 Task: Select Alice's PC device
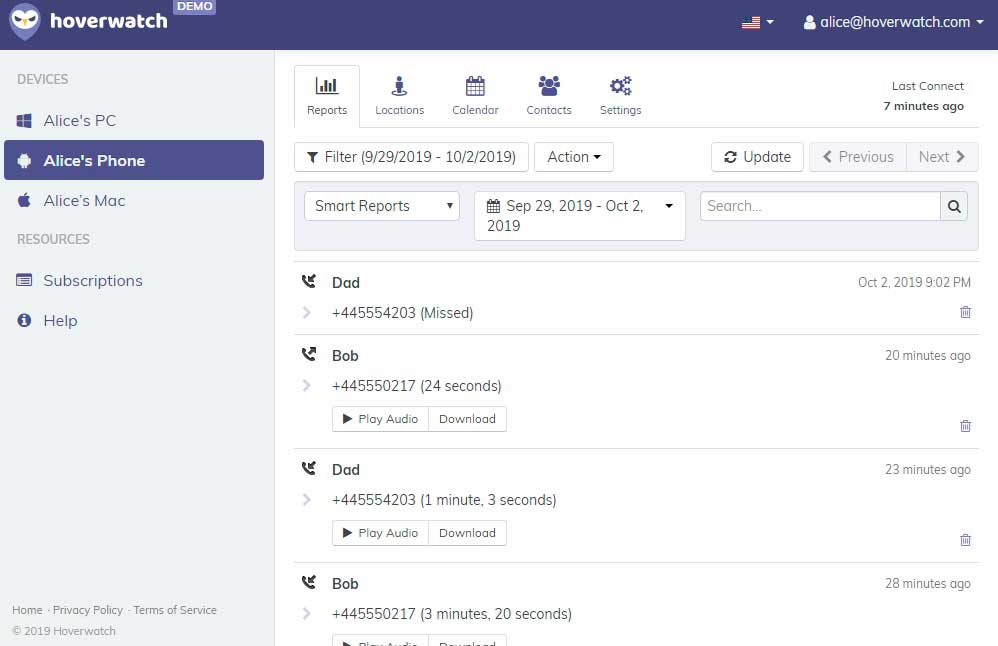pyautogui.click(x=134, y=120)
